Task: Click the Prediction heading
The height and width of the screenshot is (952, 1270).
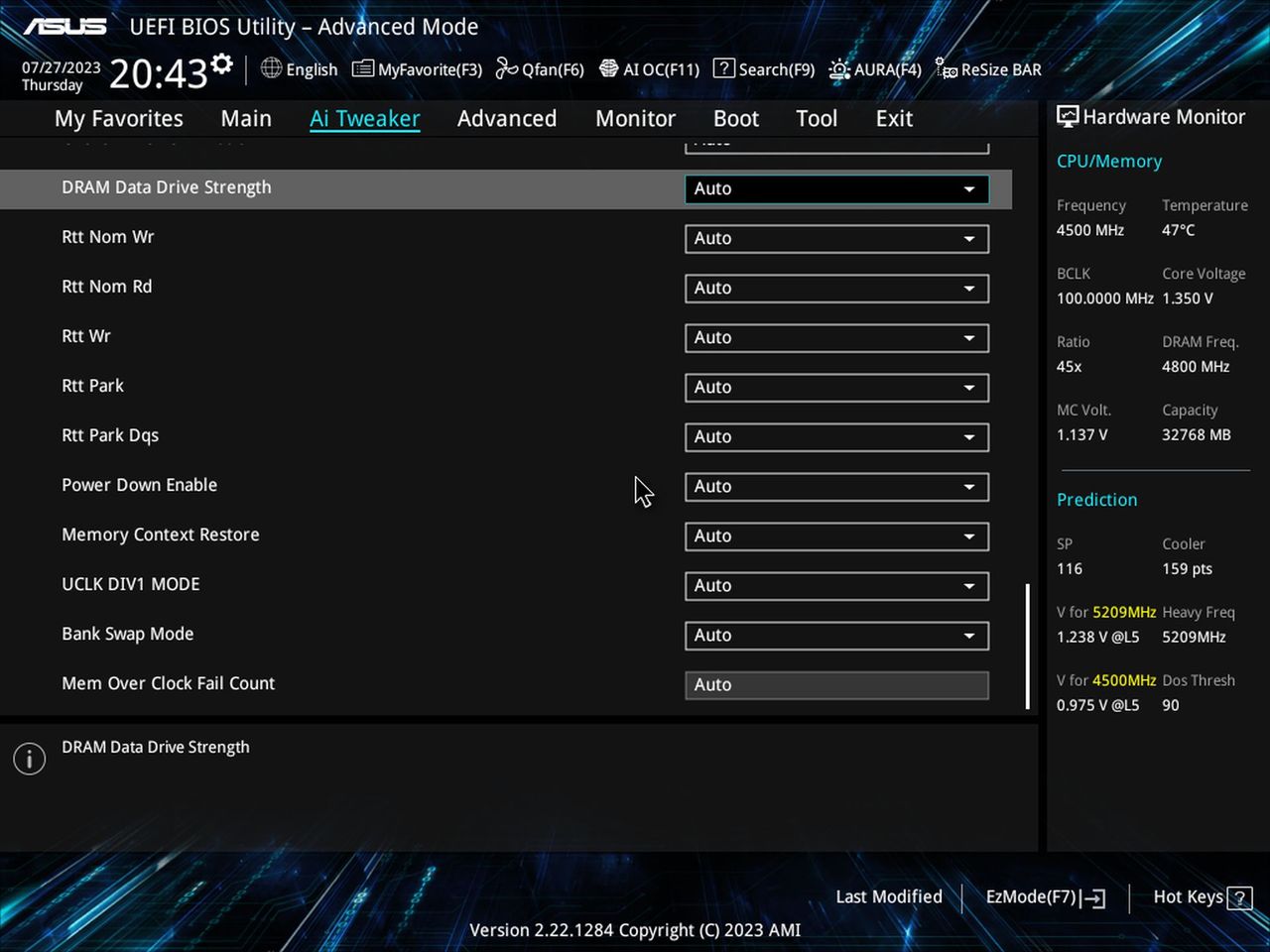Action: click(x=1097, y=500)
